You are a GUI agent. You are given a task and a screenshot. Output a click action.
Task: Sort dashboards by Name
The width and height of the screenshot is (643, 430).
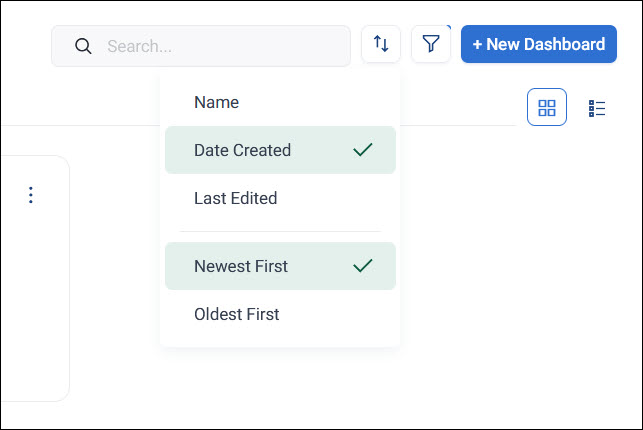[x=280, y=102]
